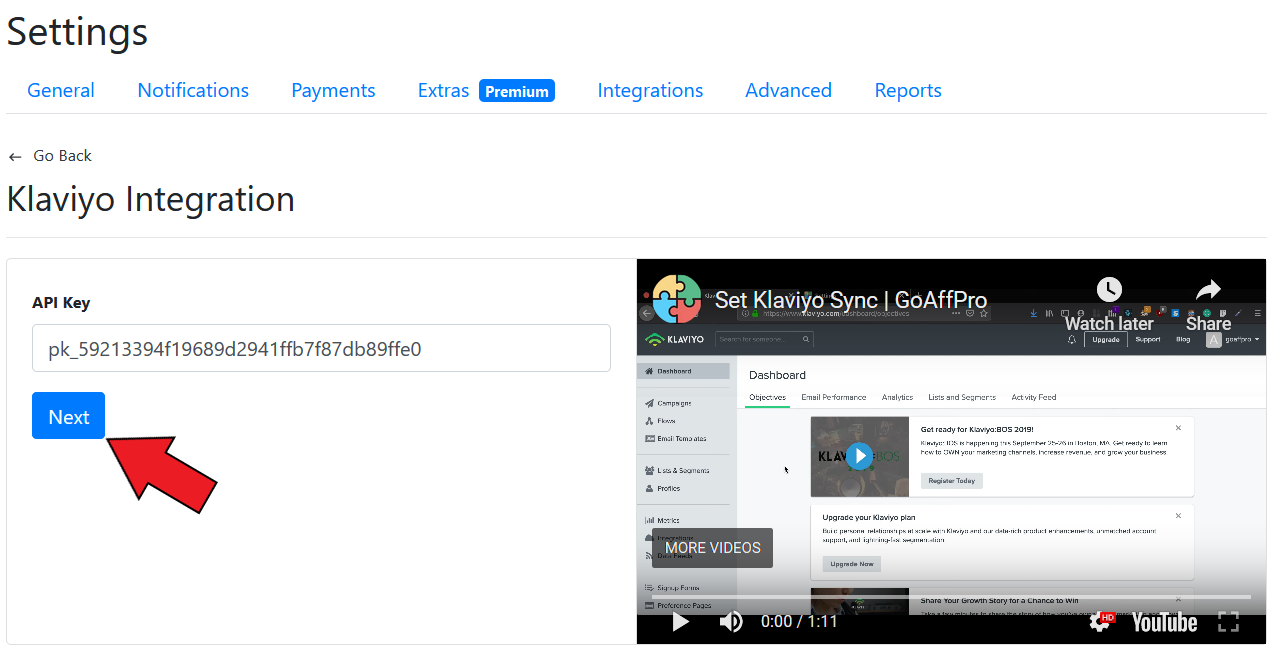This screenshot has width=1272, height=652.
Task: Enter fullscreen video mode
Action: [x=1228, y=622]
